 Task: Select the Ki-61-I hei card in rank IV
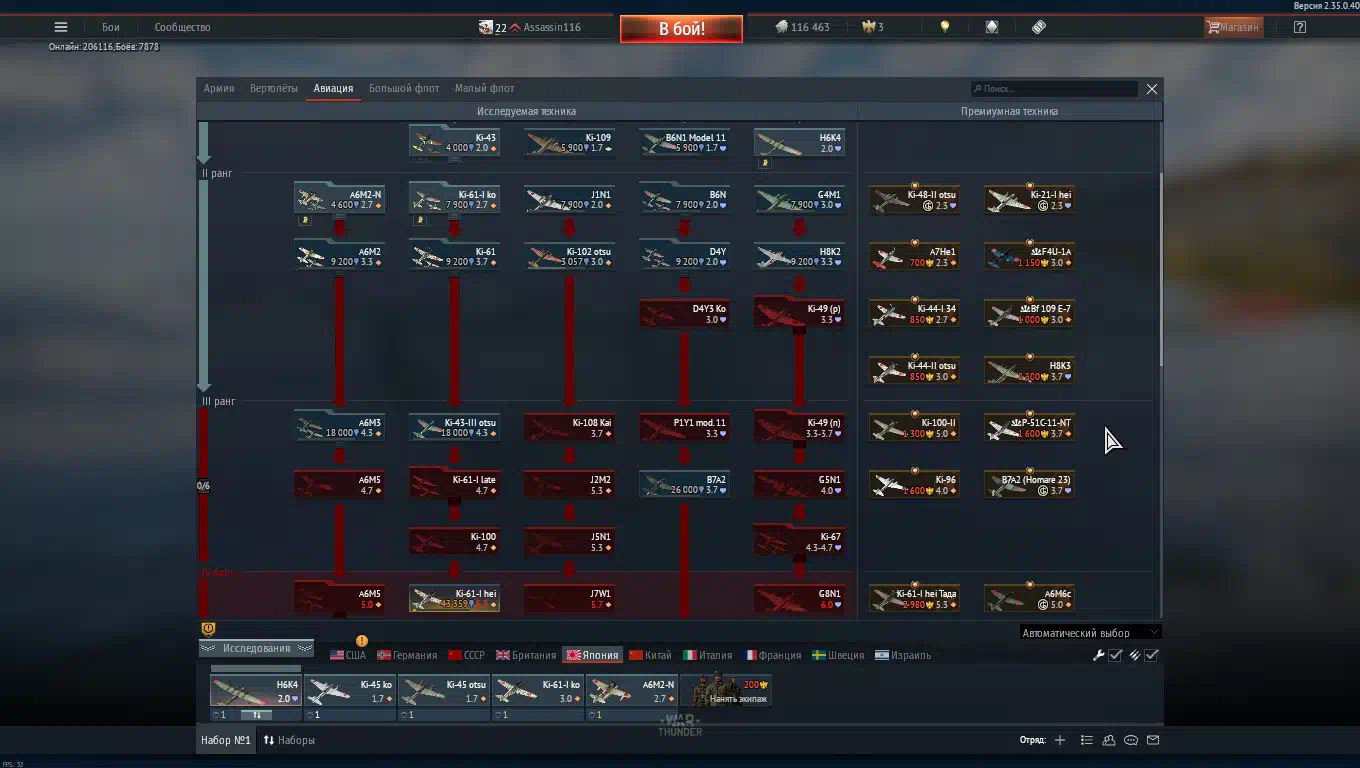[454, 598]
